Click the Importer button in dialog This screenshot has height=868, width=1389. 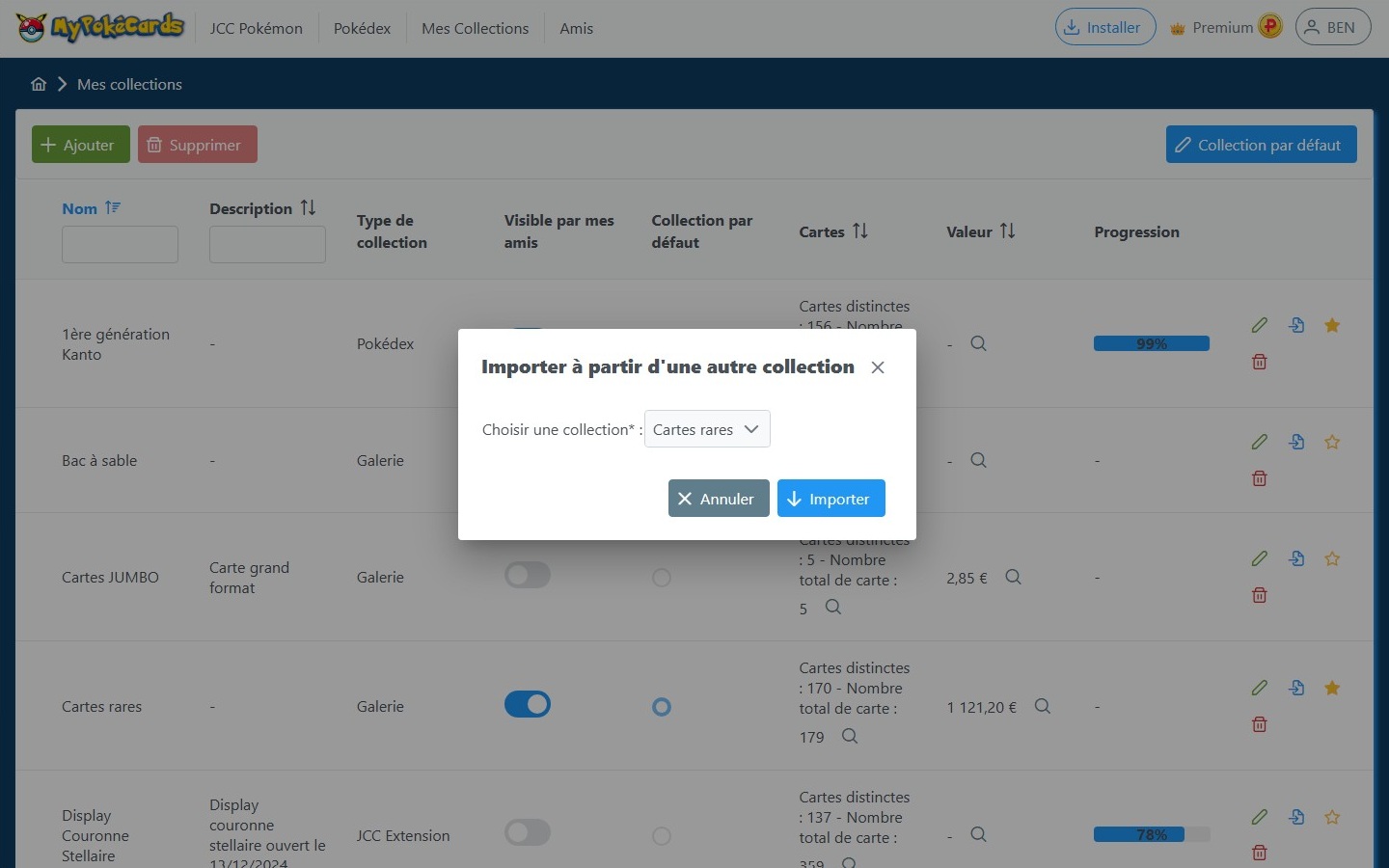[831, 499]
